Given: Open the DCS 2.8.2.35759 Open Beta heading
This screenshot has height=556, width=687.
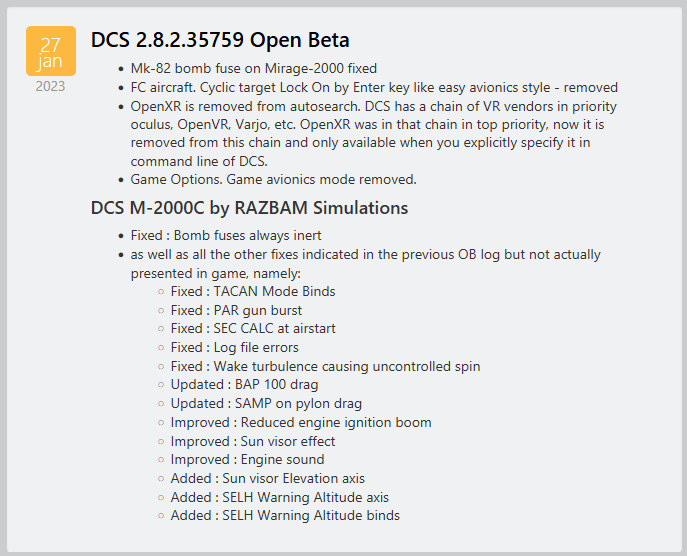Looking at the screenshot, I should click(220, 40).
